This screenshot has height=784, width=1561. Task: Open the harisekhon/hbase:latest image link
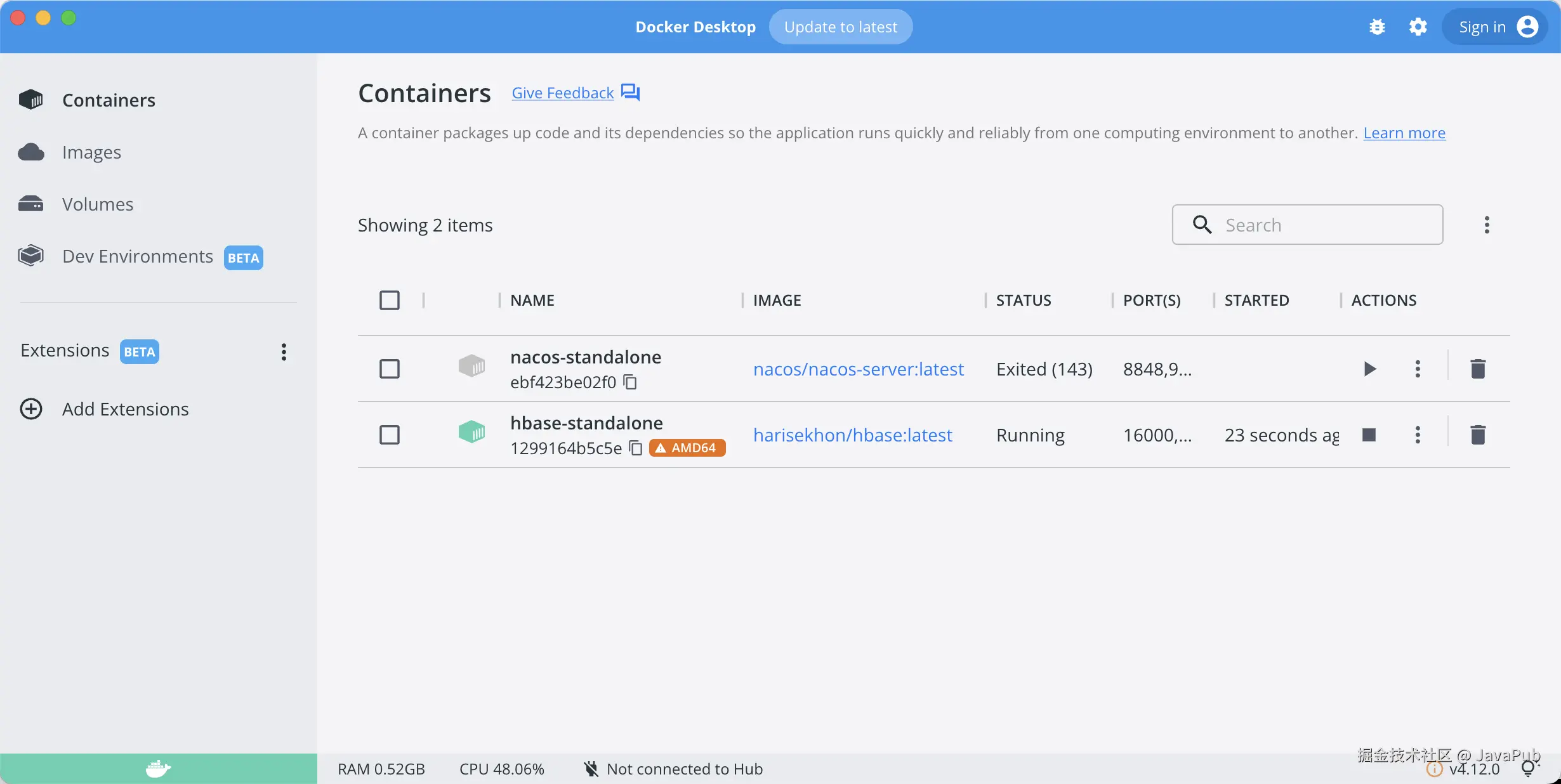[853, 435]
